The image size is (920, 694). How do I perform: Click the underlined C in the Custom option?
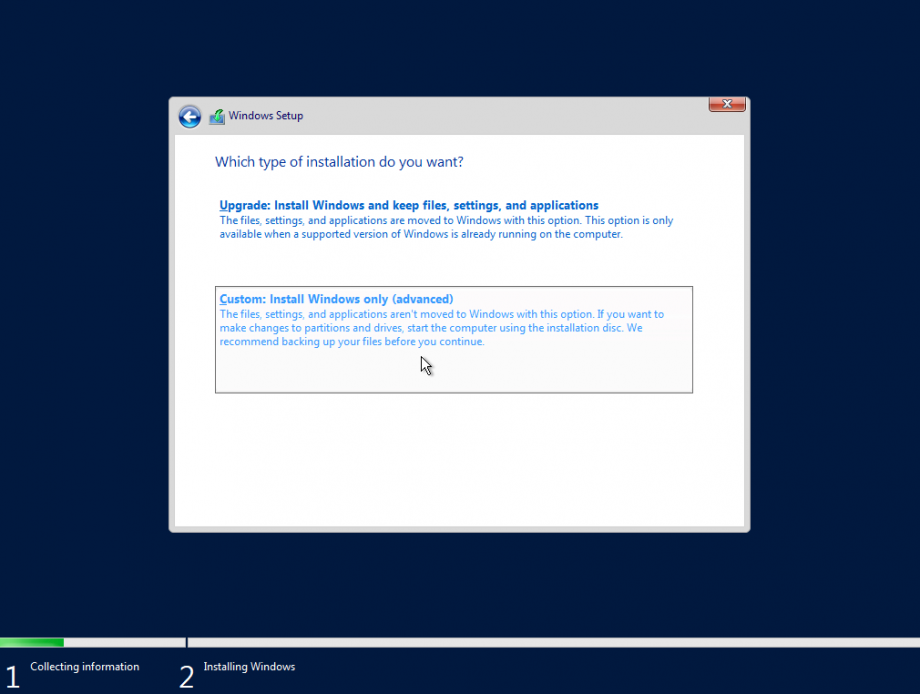coord(222,298)
